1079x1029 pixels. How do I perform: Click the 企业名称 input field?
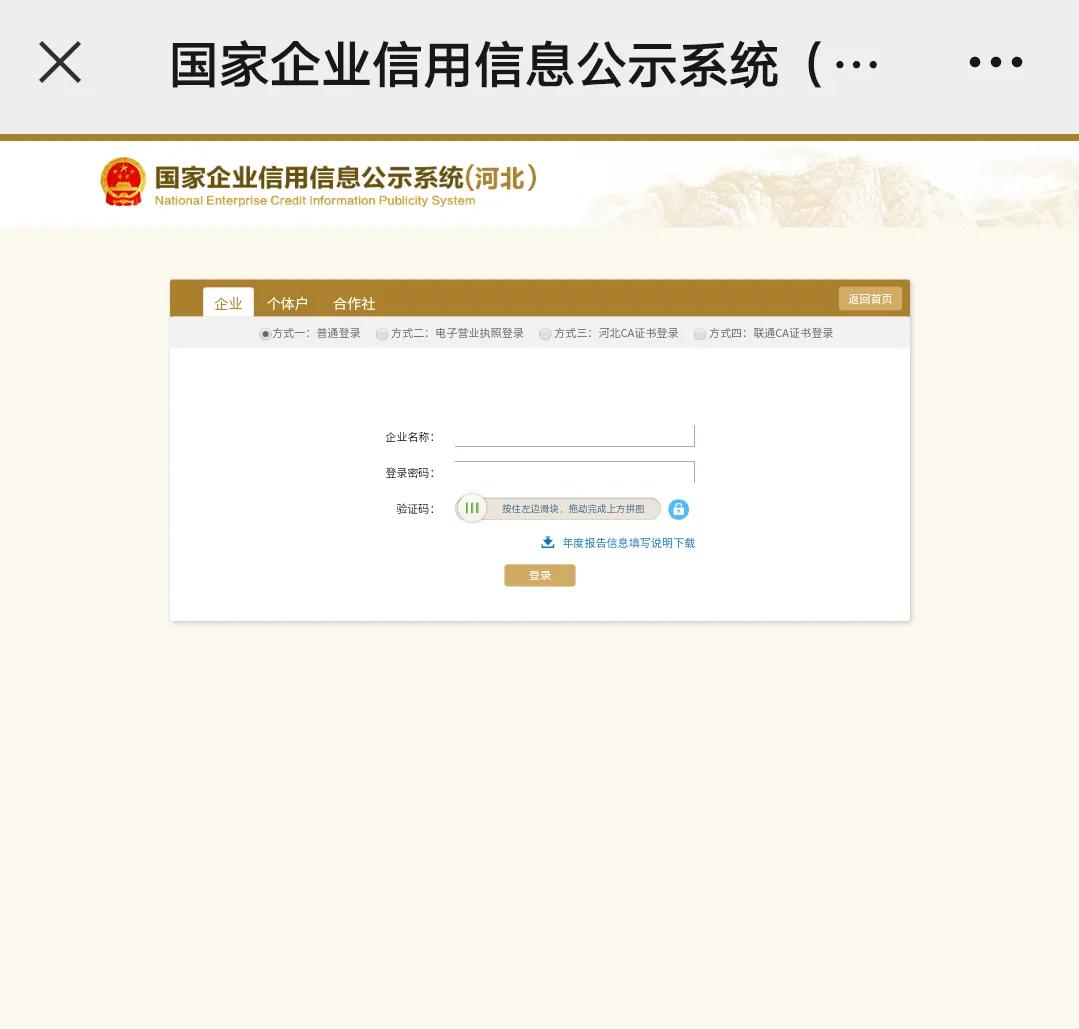coord(574,434)
